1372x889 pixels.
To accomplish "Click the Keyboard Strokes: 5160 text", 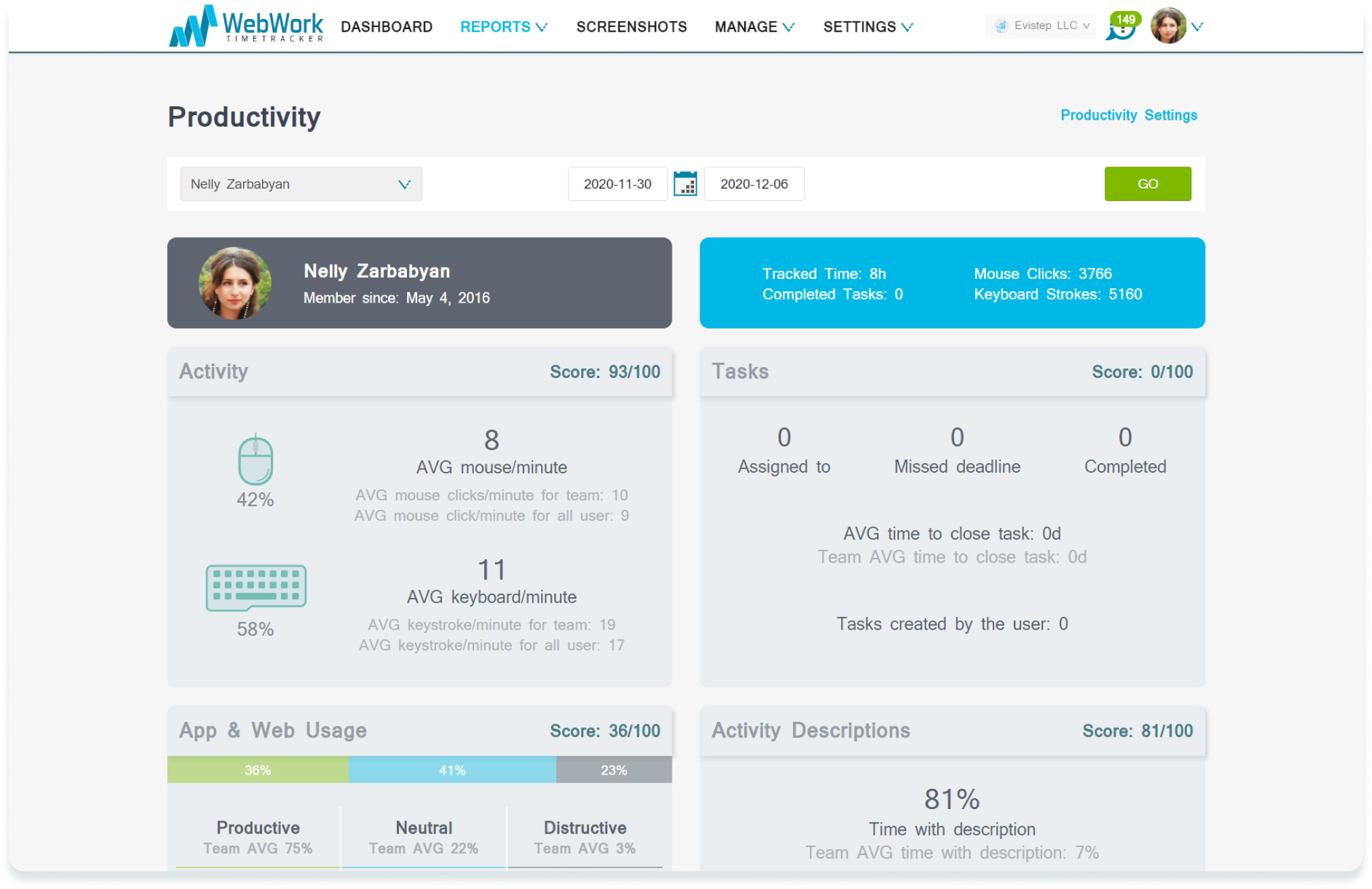I will (1058, 294).
